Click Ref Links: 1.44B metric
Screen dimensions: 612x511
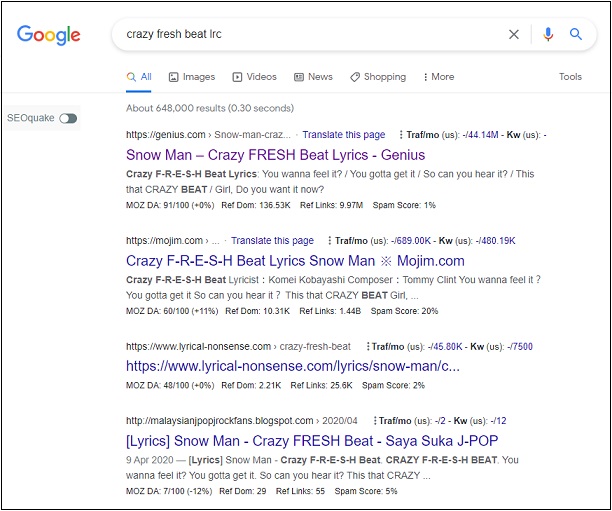click(x=330, y=311)
